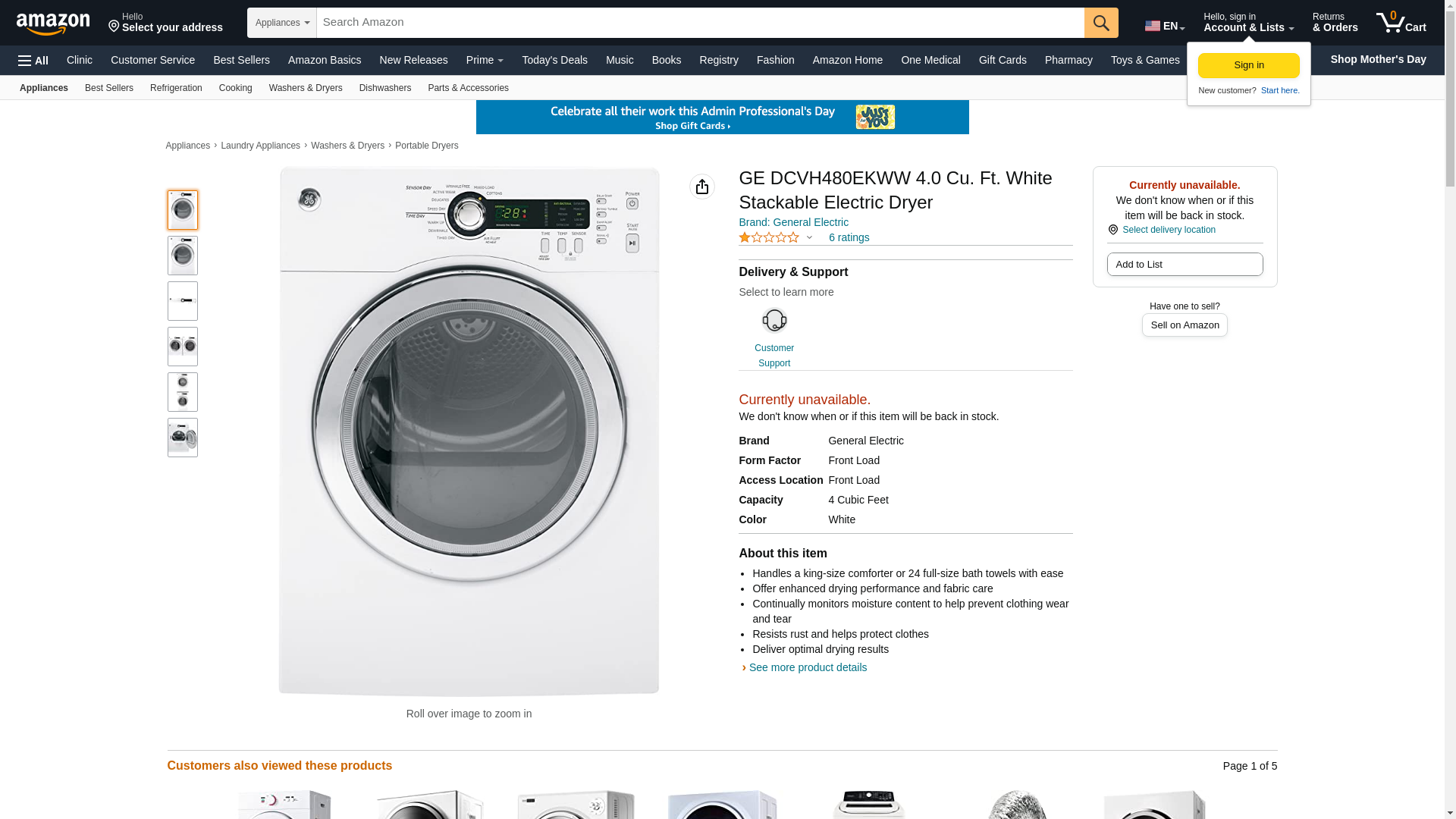1456x819 pixels.
Task: Open the Add to List dropdown
Action: pyautogui.click(x=1185, y=265)
